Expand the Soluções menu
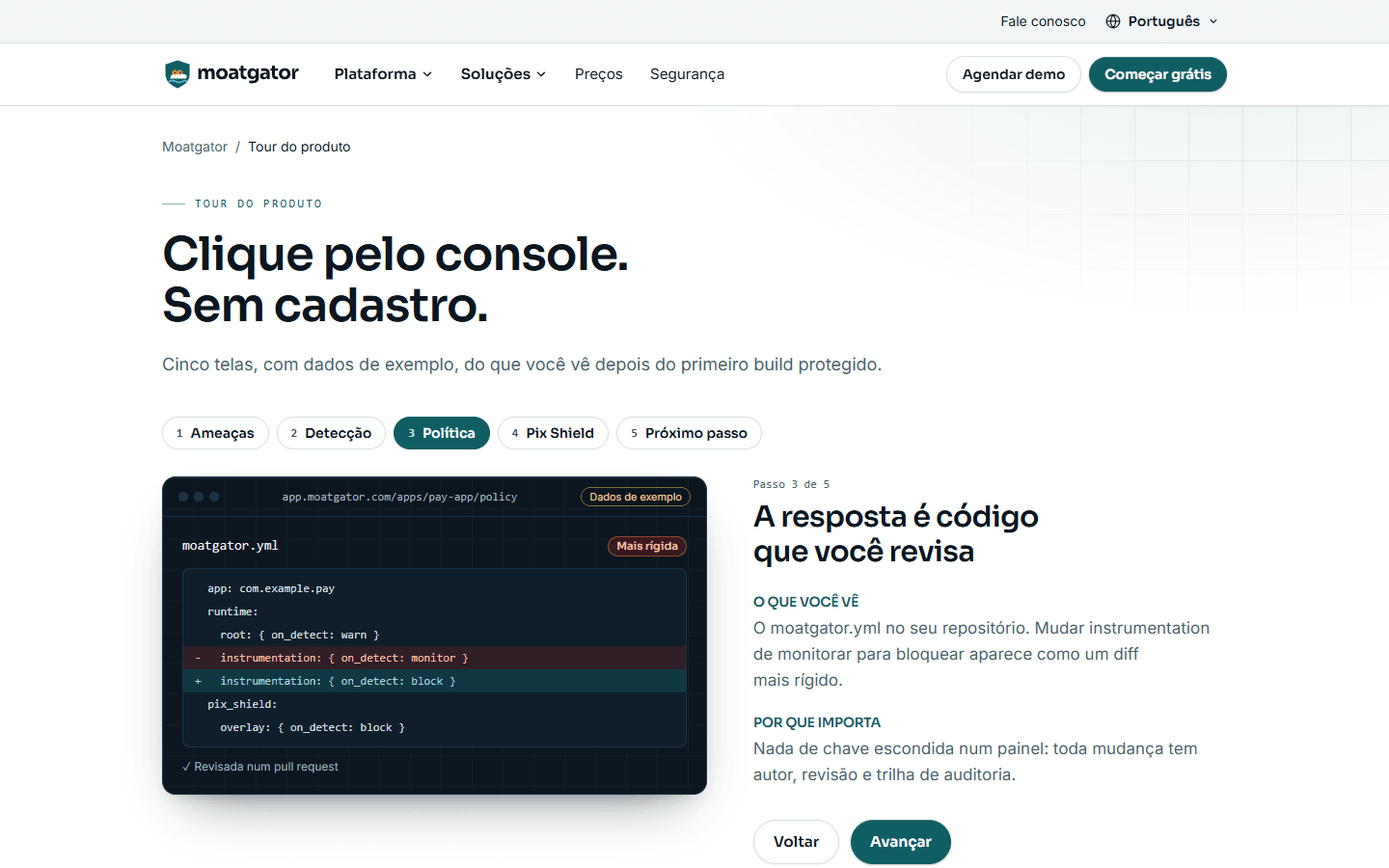 pyautogui.click(x=504, y=74)
